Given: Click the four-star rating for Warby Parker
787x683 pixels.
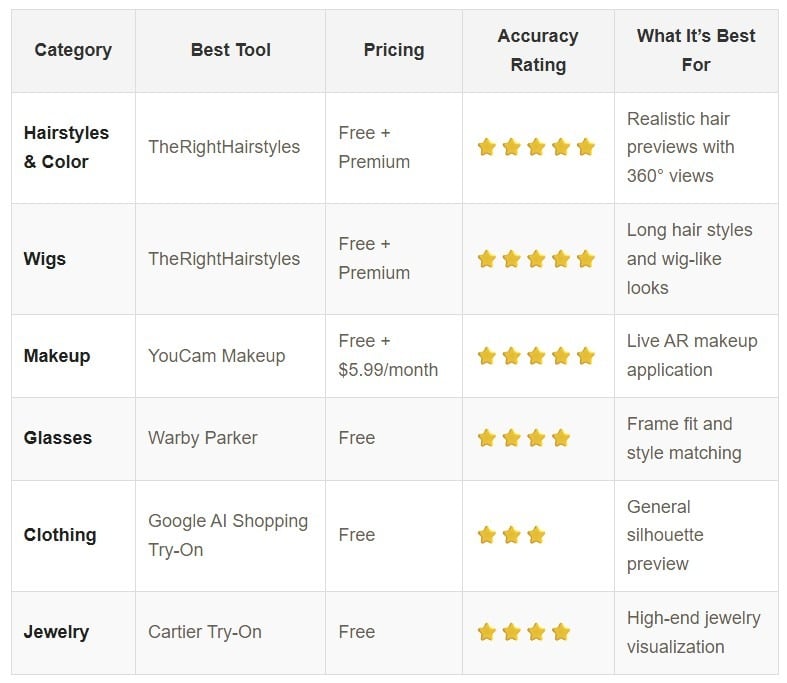Looking at the screenshot, I should pyautogui.click(x=523, y=438).
